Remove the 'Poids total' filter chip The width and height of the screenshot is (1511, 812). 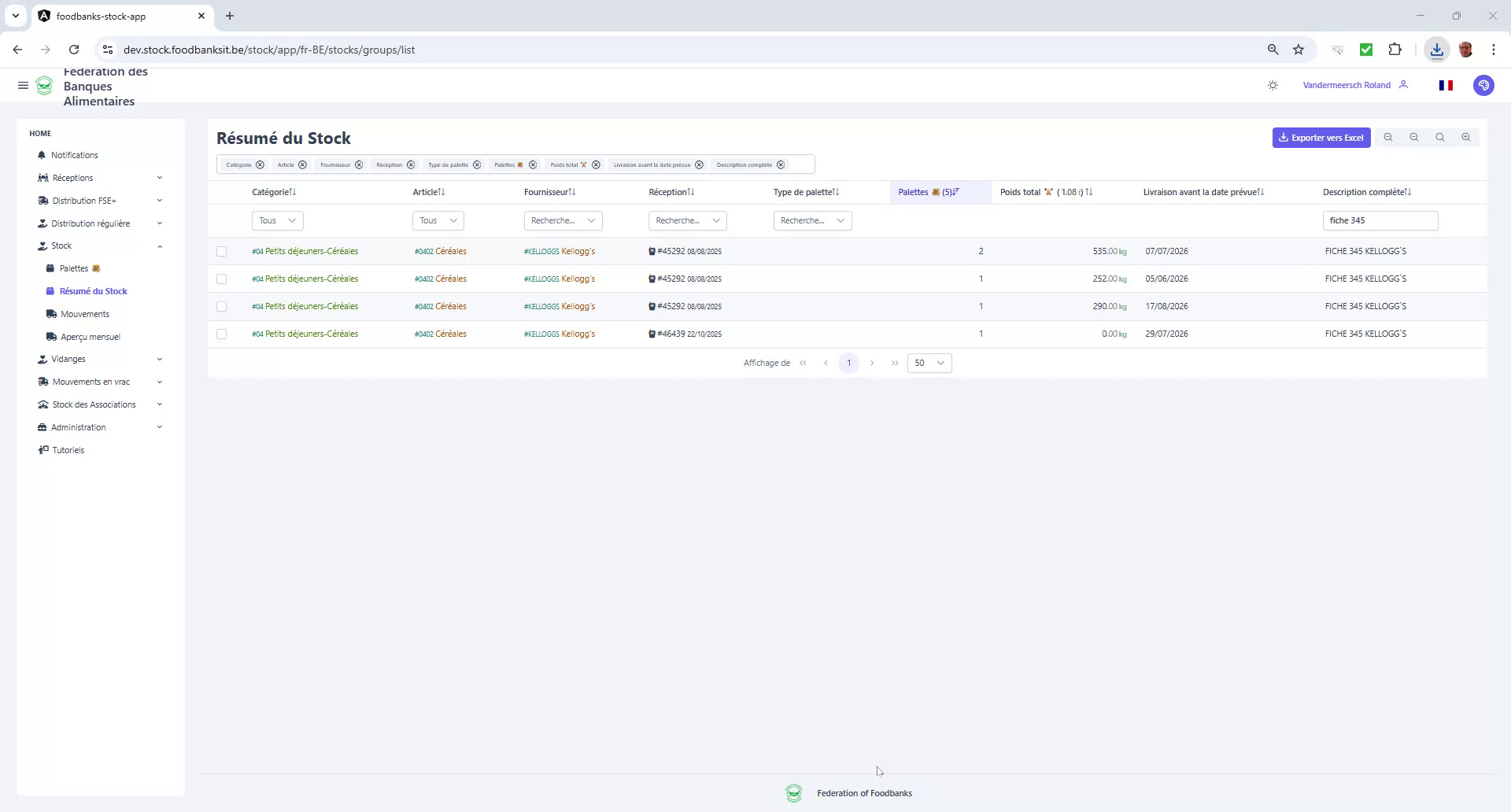(597, 164)
